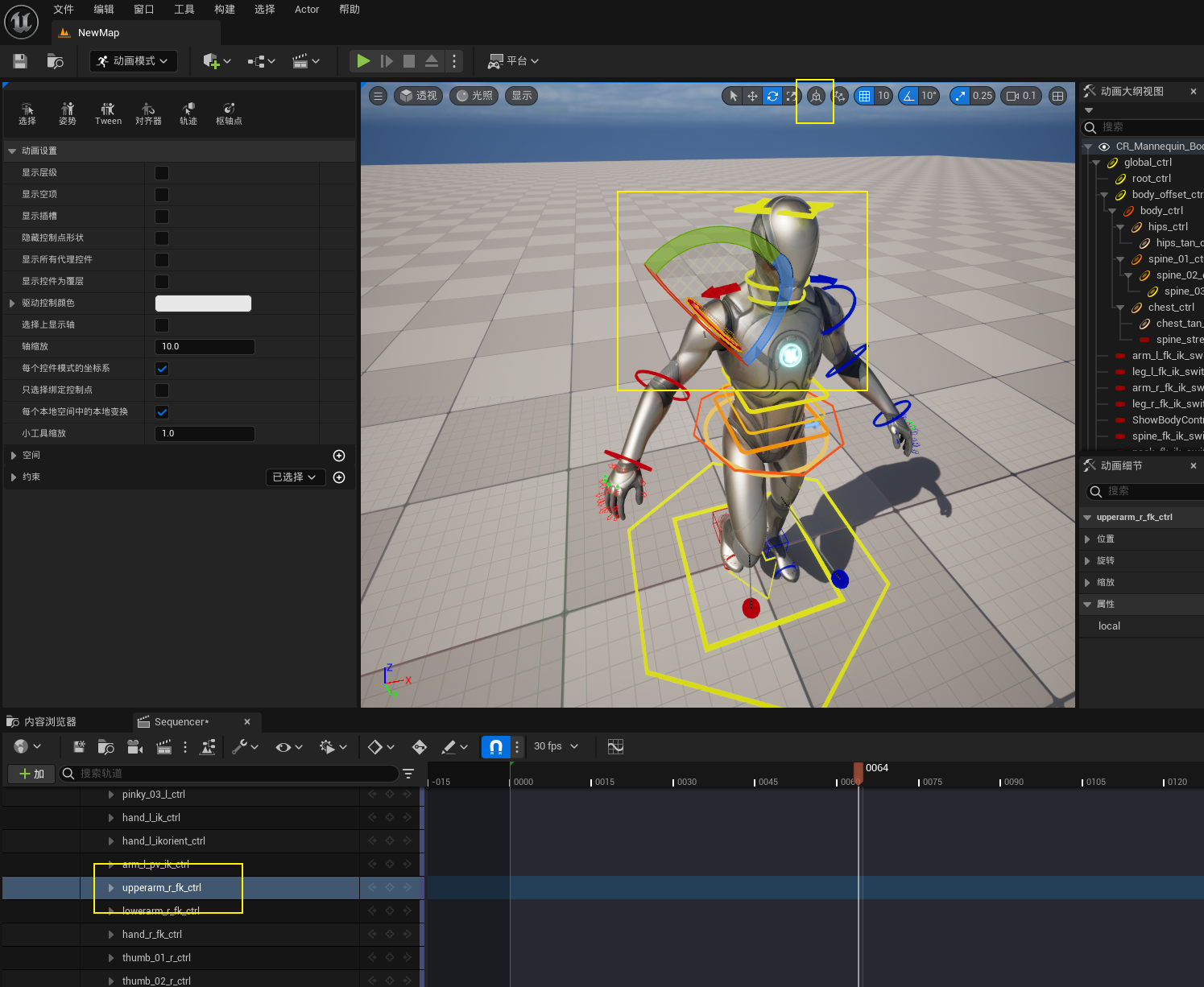Expand the 驱动控制颜色 property row
This screenshot has width=1204, height=987.
pyautogui.click(x=12, y=304)
